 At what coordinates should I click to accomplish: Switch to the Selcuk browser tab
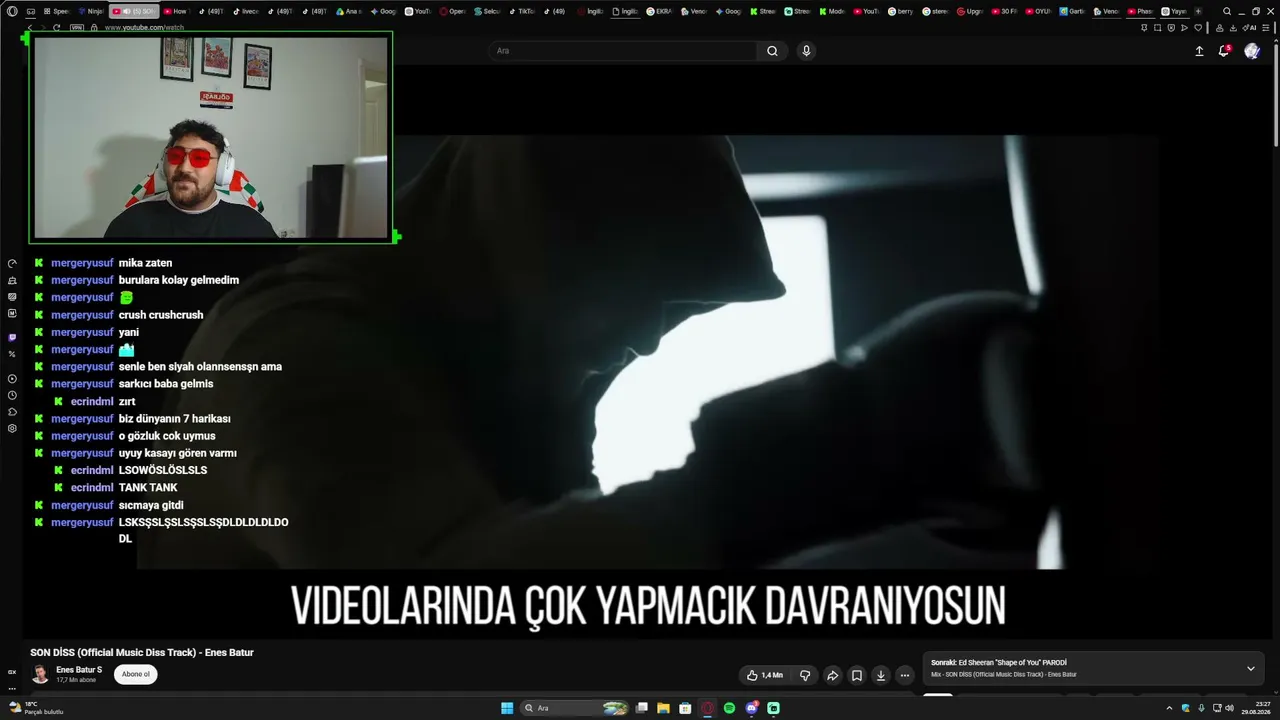coord(486,11)
